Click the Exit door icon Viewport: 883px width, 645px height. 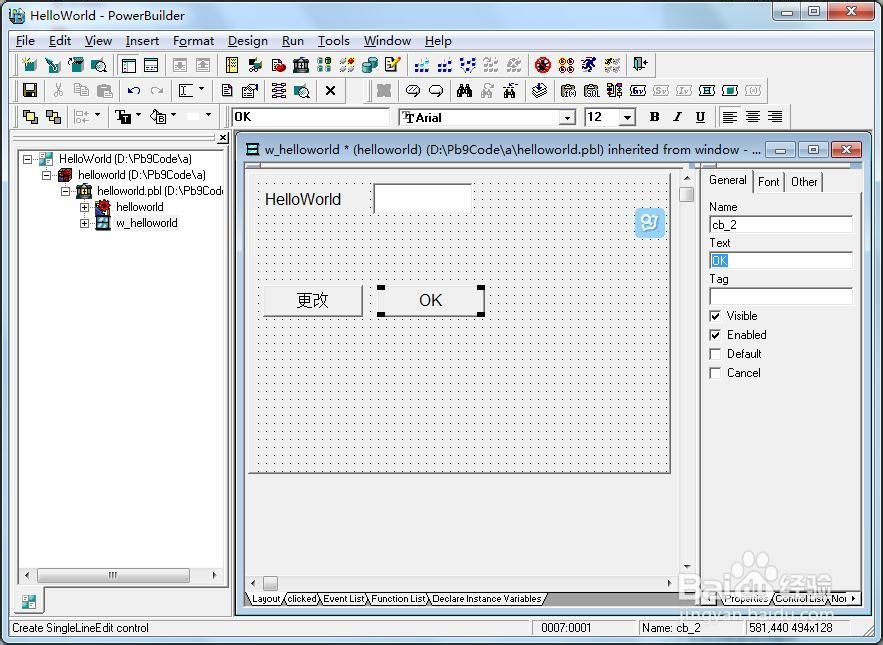[641, 65]
